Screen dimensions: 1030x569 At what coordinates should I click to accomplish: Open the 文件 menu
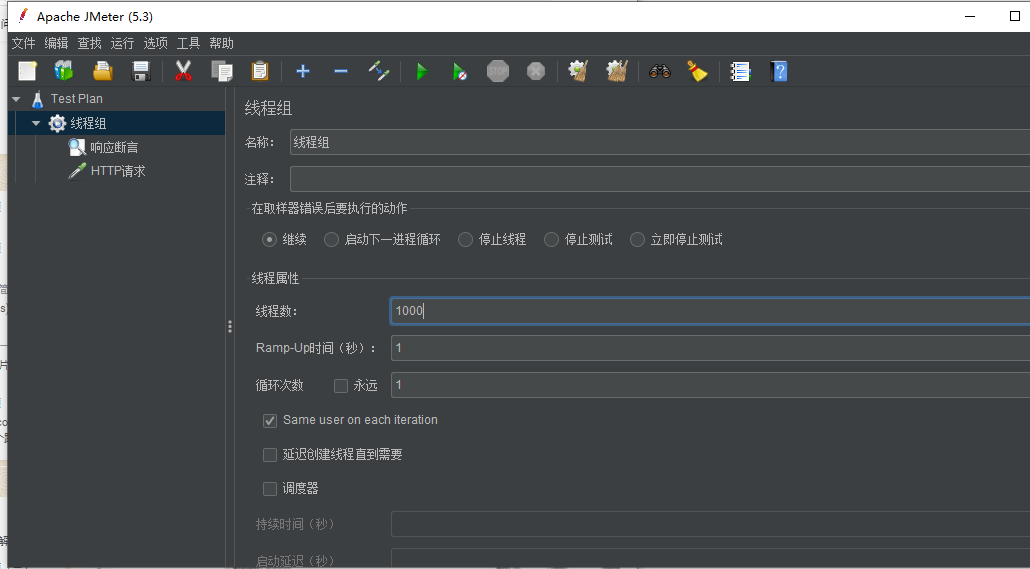pyautogui.click(x=23, y=43)
